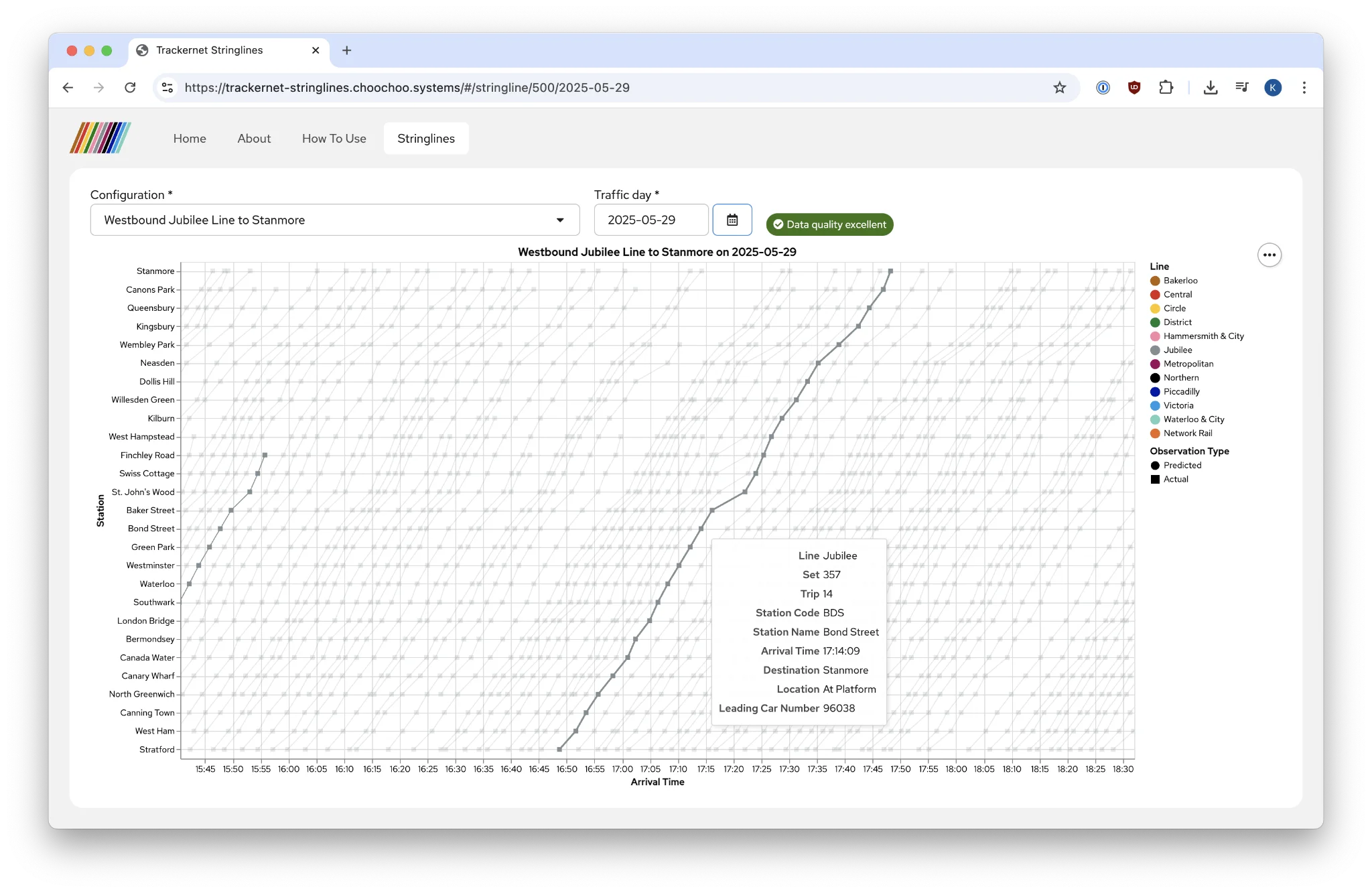Viewport: 1372px width, 893px height.
Task: Click the Stanmore station axis label
Action: point(155,271)
